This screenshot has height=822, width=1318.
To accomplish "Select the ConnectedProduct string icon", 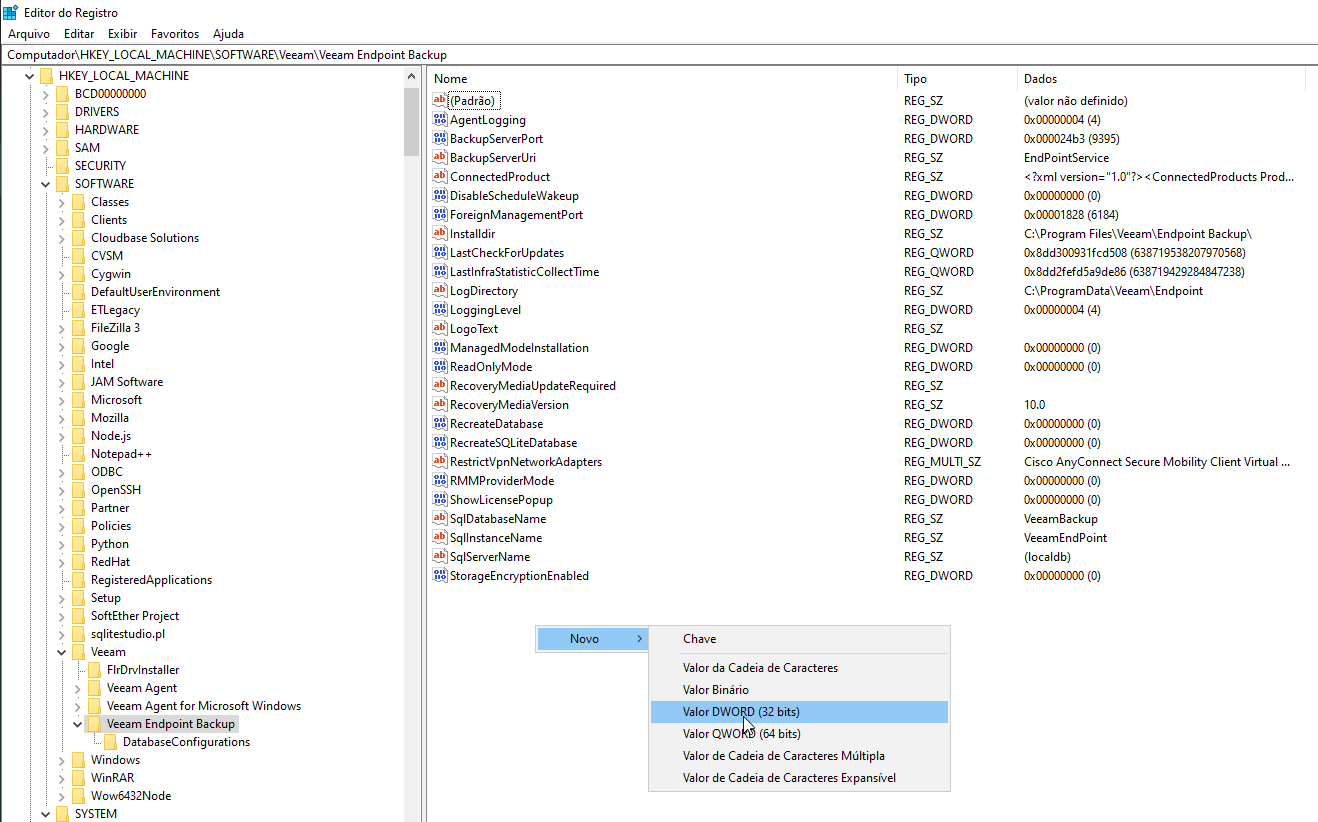I will point(440,177).
